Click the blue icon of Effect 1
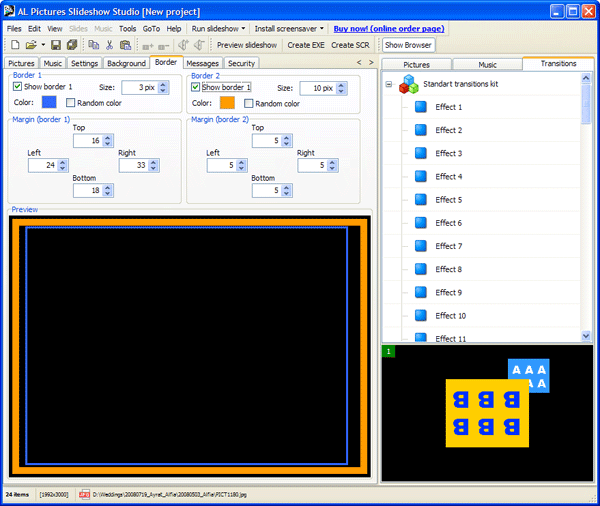Image resolution: width=600 pixels, height=506 pixels. [421, 107]
